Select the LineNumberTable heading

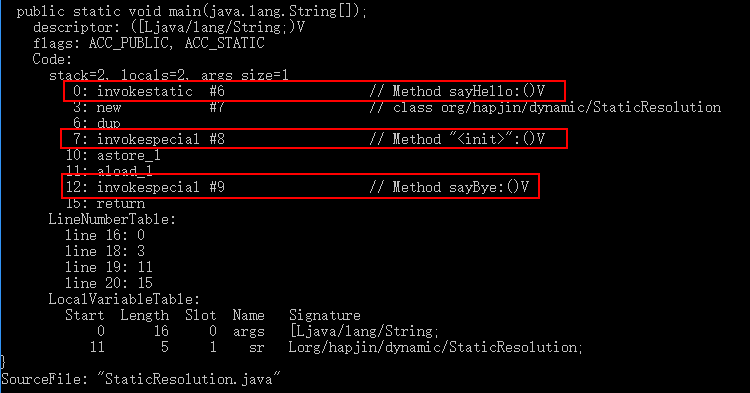(112, 219)
